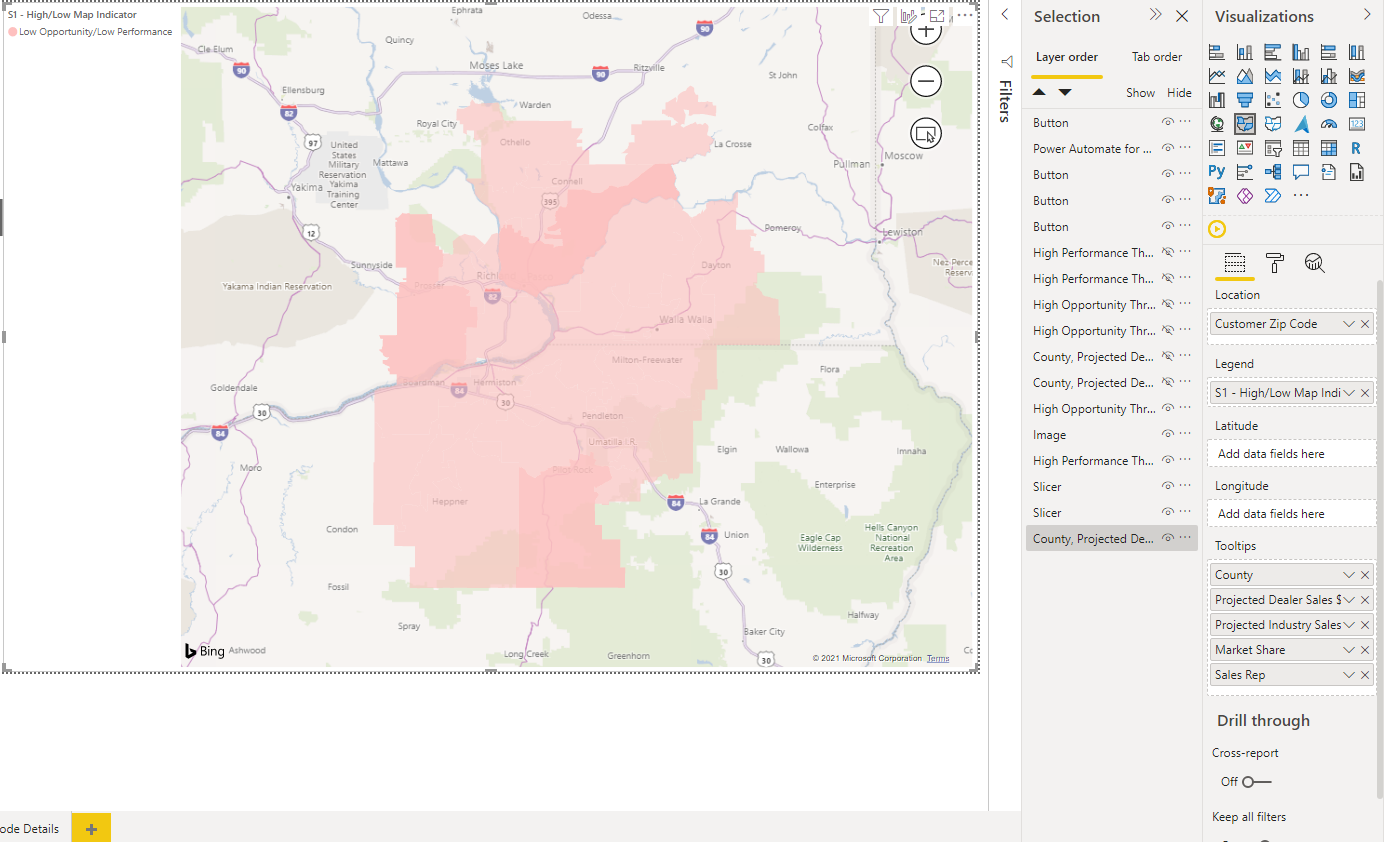Click Show all layers button
This screenshot has height=842, width=1384.
tap(1140, 92)
